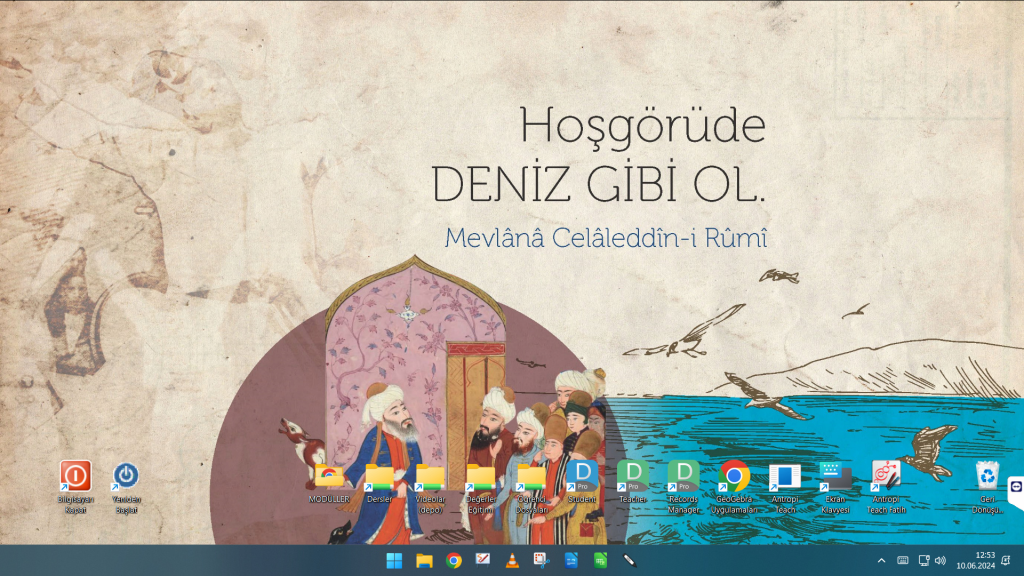Click the Yeniden Başlat shortcut icon

click(125, 476)
